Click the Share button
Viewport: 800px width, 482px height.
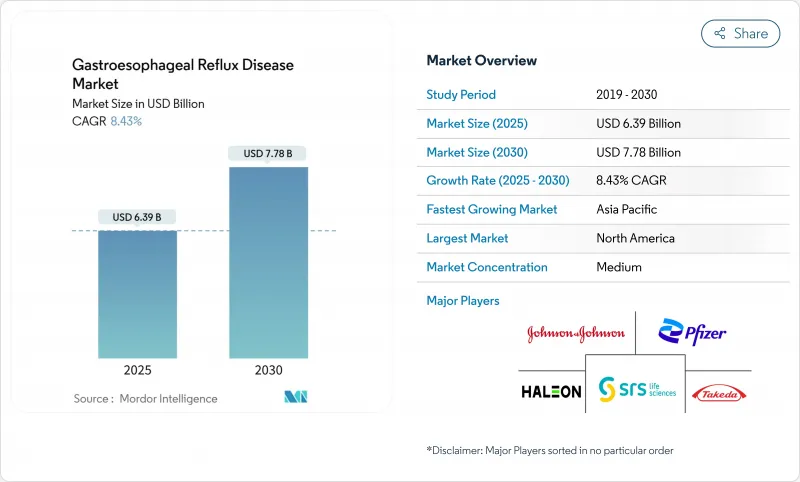[740, 33]
